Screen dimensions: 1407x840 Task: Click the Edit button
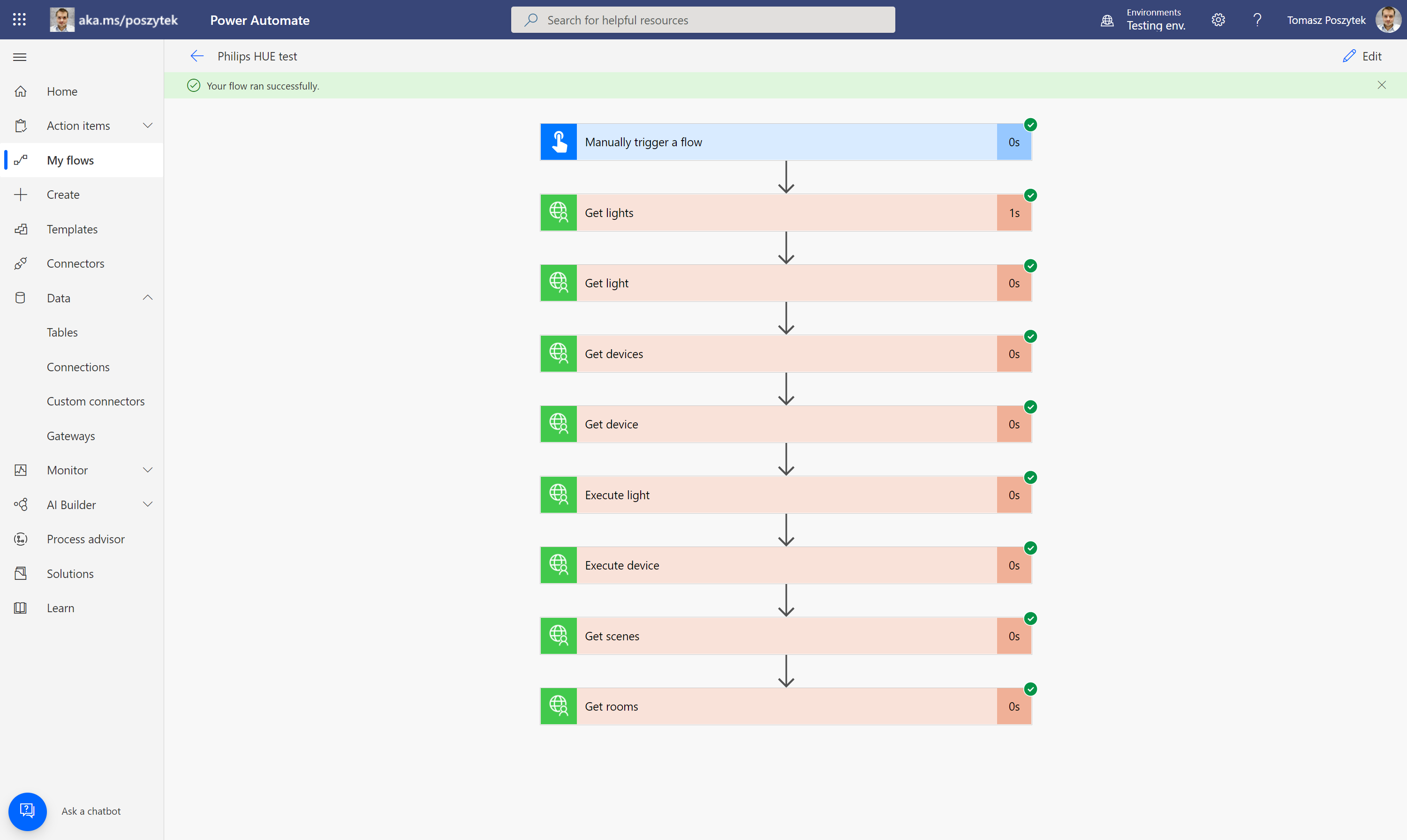click(1362, 56)
